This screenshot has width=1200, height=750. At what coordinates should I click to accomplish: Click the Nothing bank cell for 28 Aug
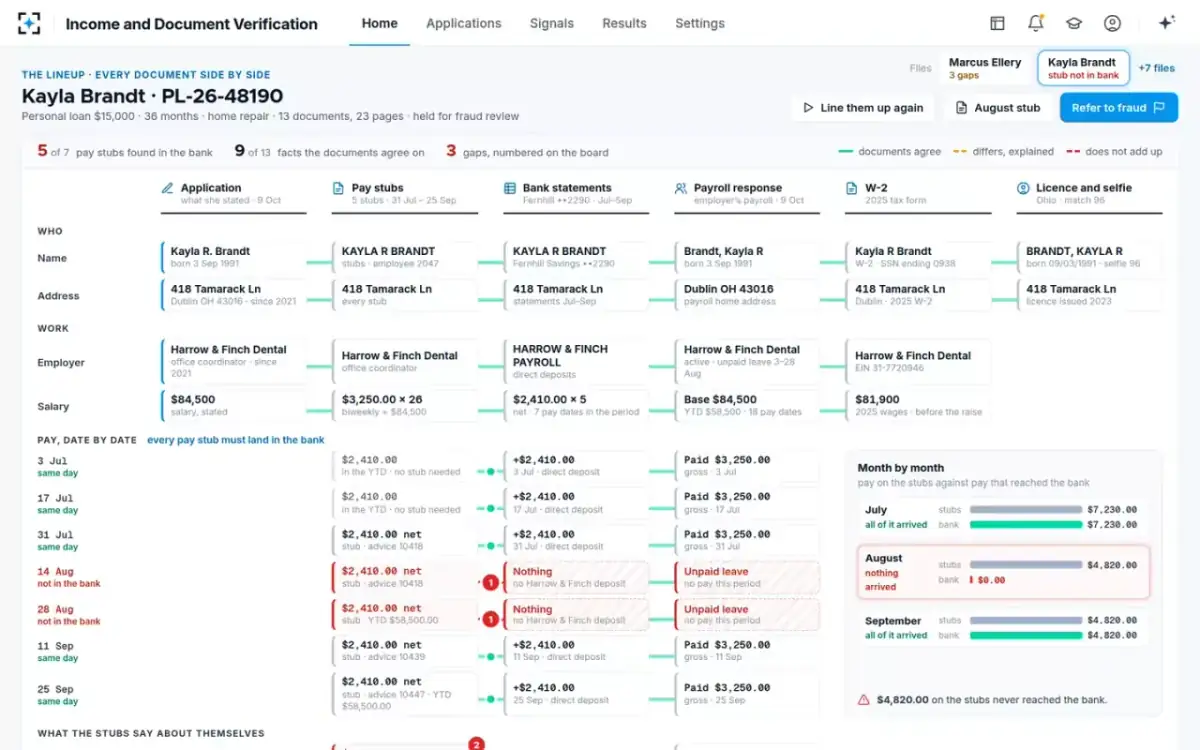pyautogui.click(x=576, y=614)
